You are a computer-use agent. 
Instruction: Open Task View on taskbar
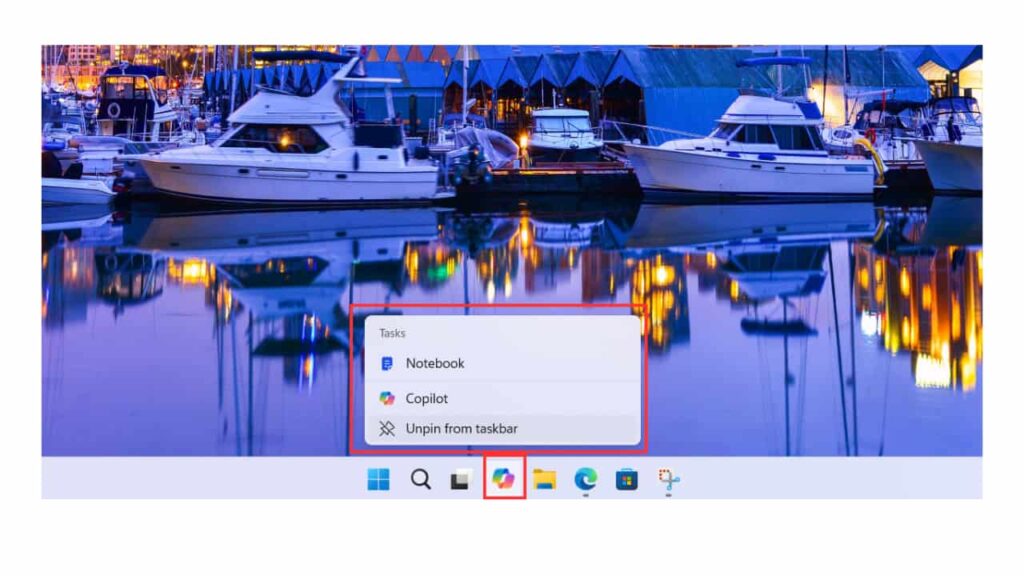click(461, 480)
